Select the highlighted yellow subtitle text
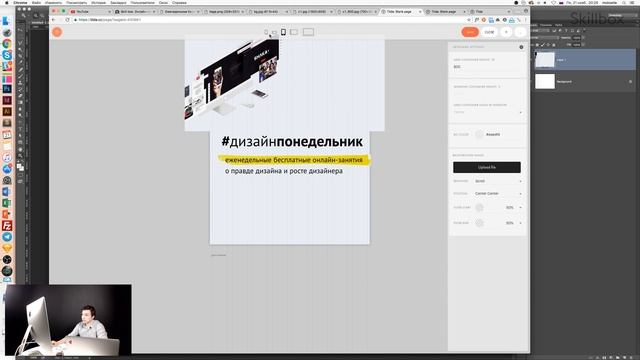This screenshot has height=360, width=640. 294,160
